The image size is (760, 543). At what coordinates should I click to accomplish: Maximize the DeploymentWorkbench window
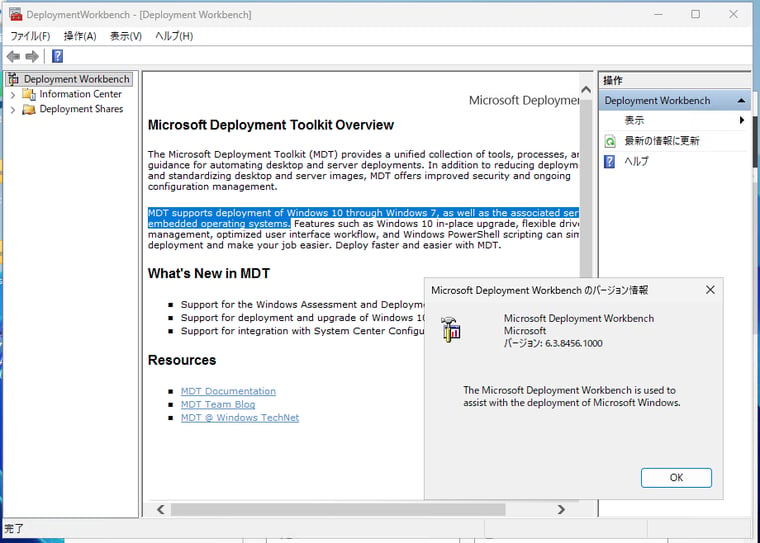(x=696, y=15)
